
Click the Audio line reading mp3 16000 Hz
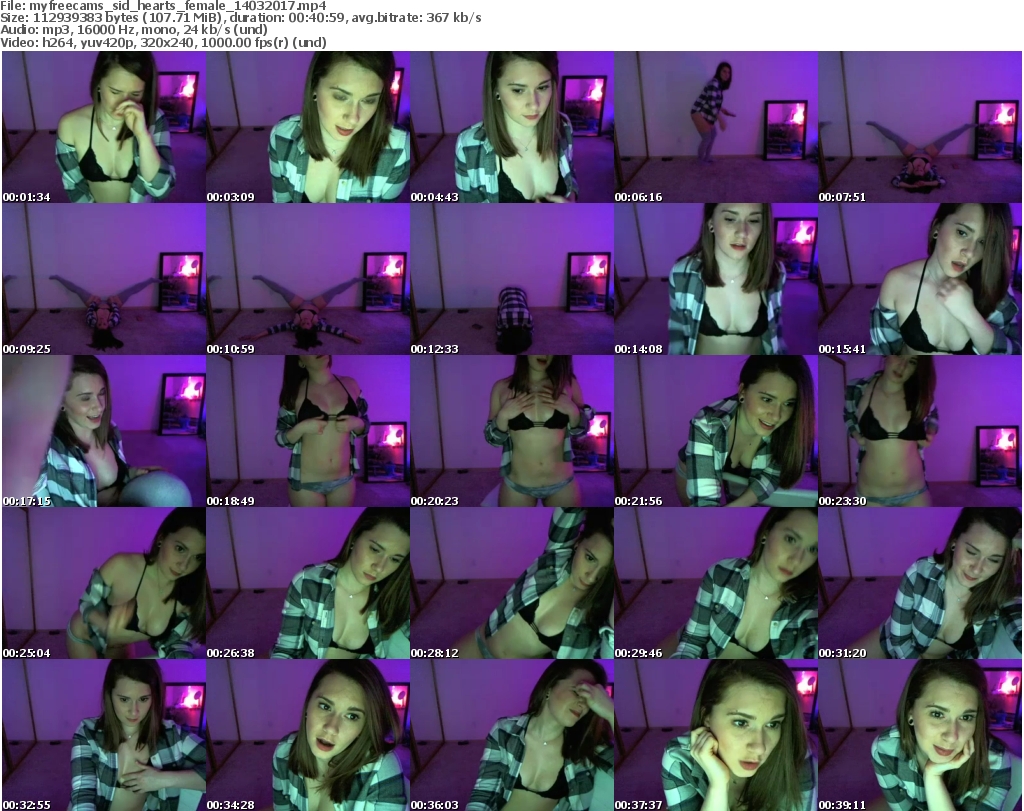[x=134, y=30]
